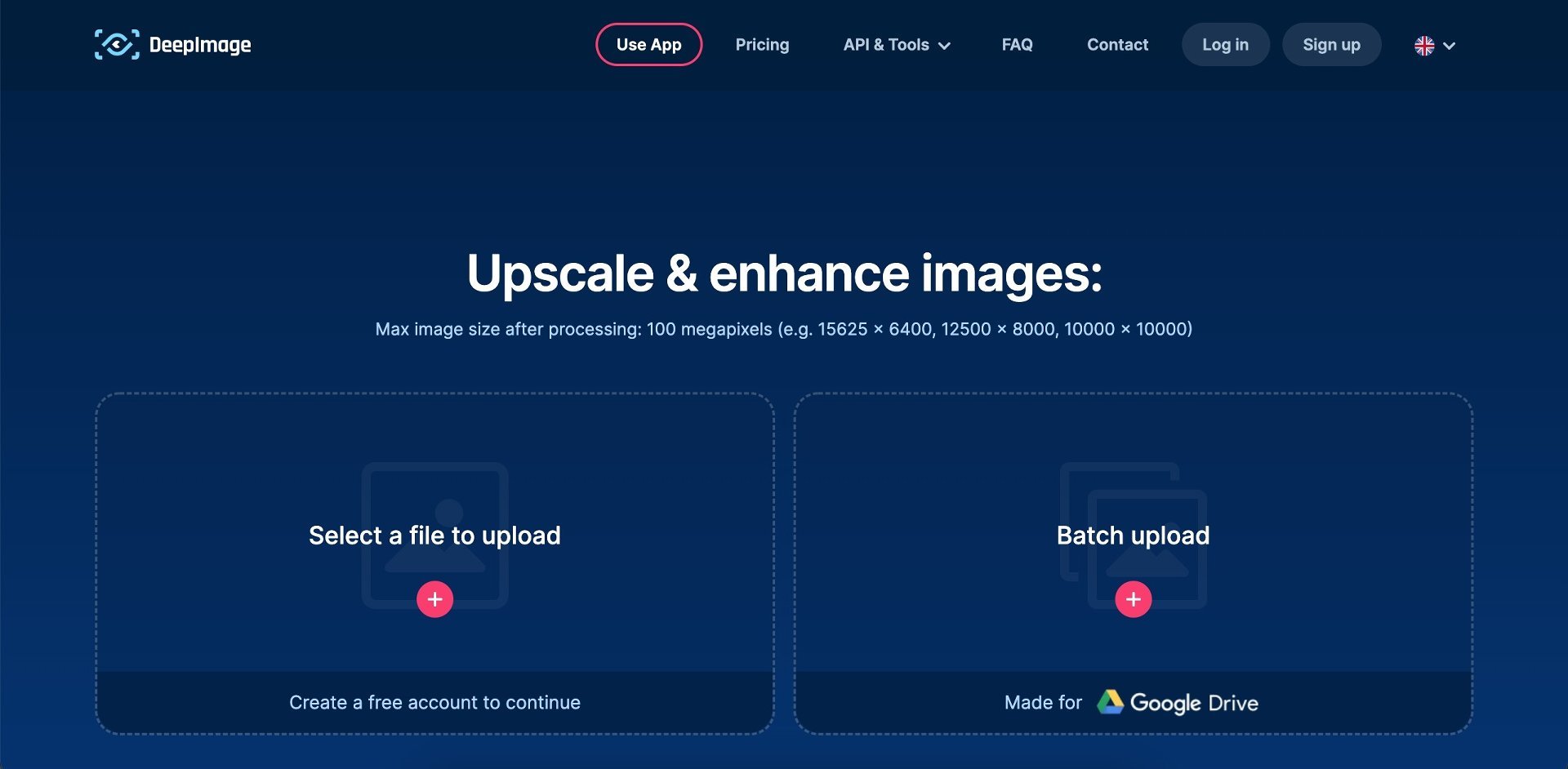The image size is (1568, 769).
Task: Click the Sign up button
Action: point(1331,45)
